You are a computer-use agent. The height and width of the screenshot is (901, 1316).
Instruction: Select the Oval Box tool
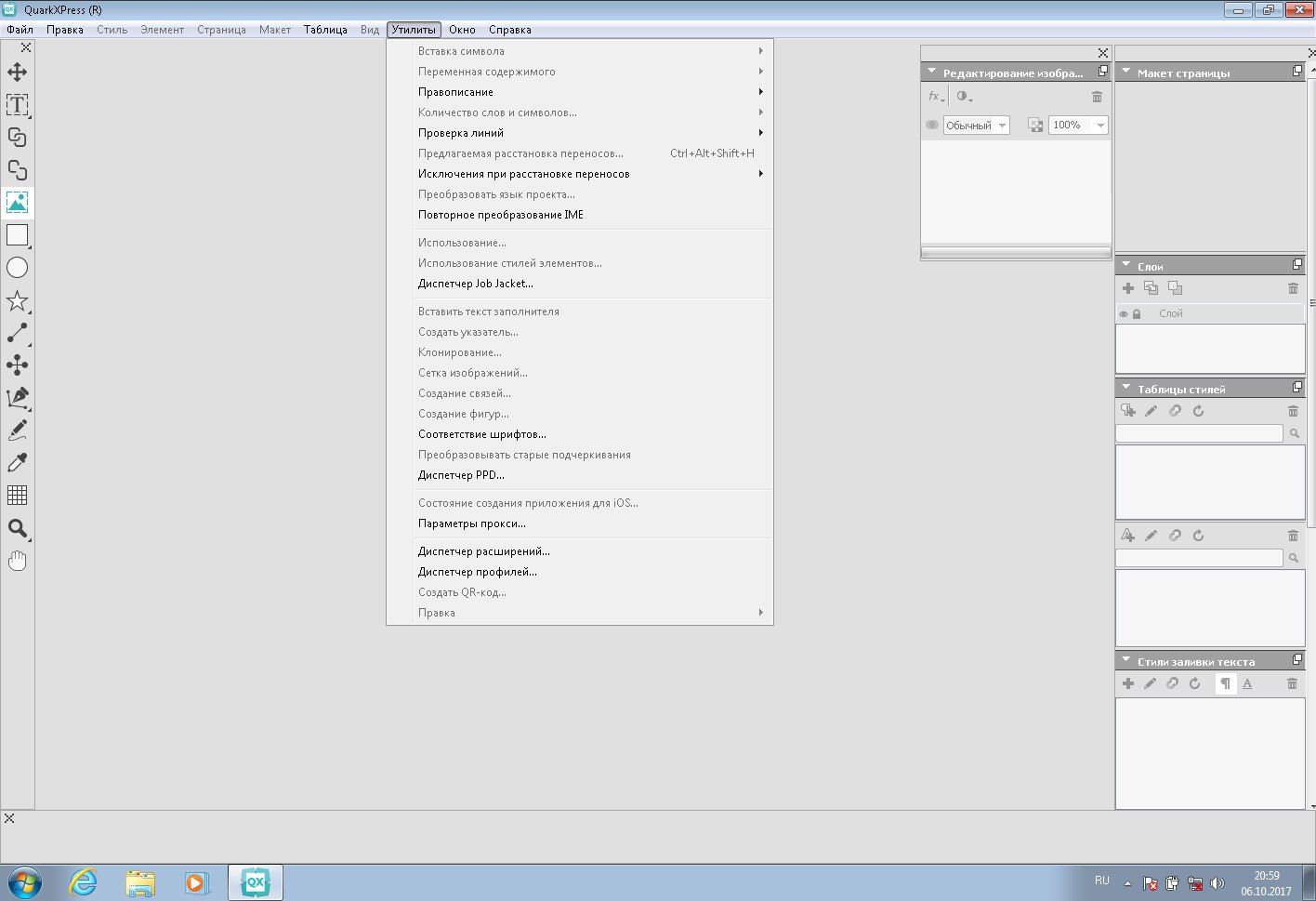point(17,268)
